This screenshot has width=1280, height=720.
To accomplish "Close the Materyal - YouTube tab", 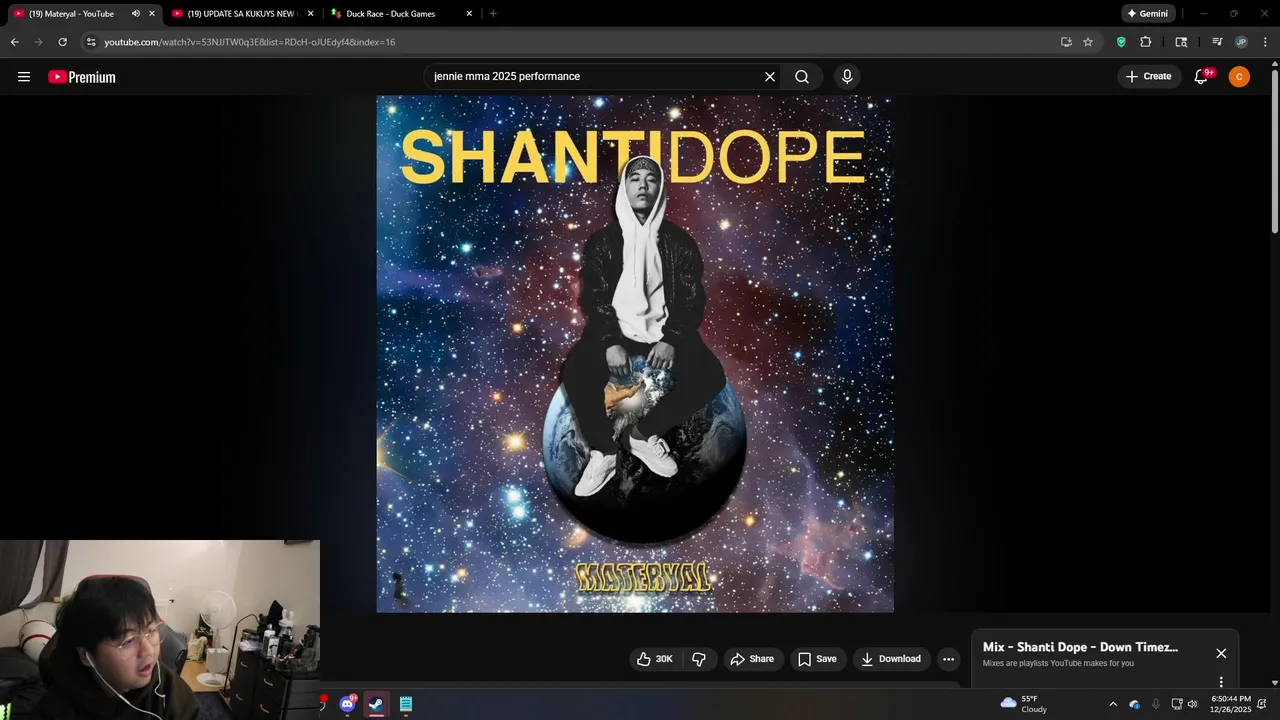I will (x=153, y=14).
